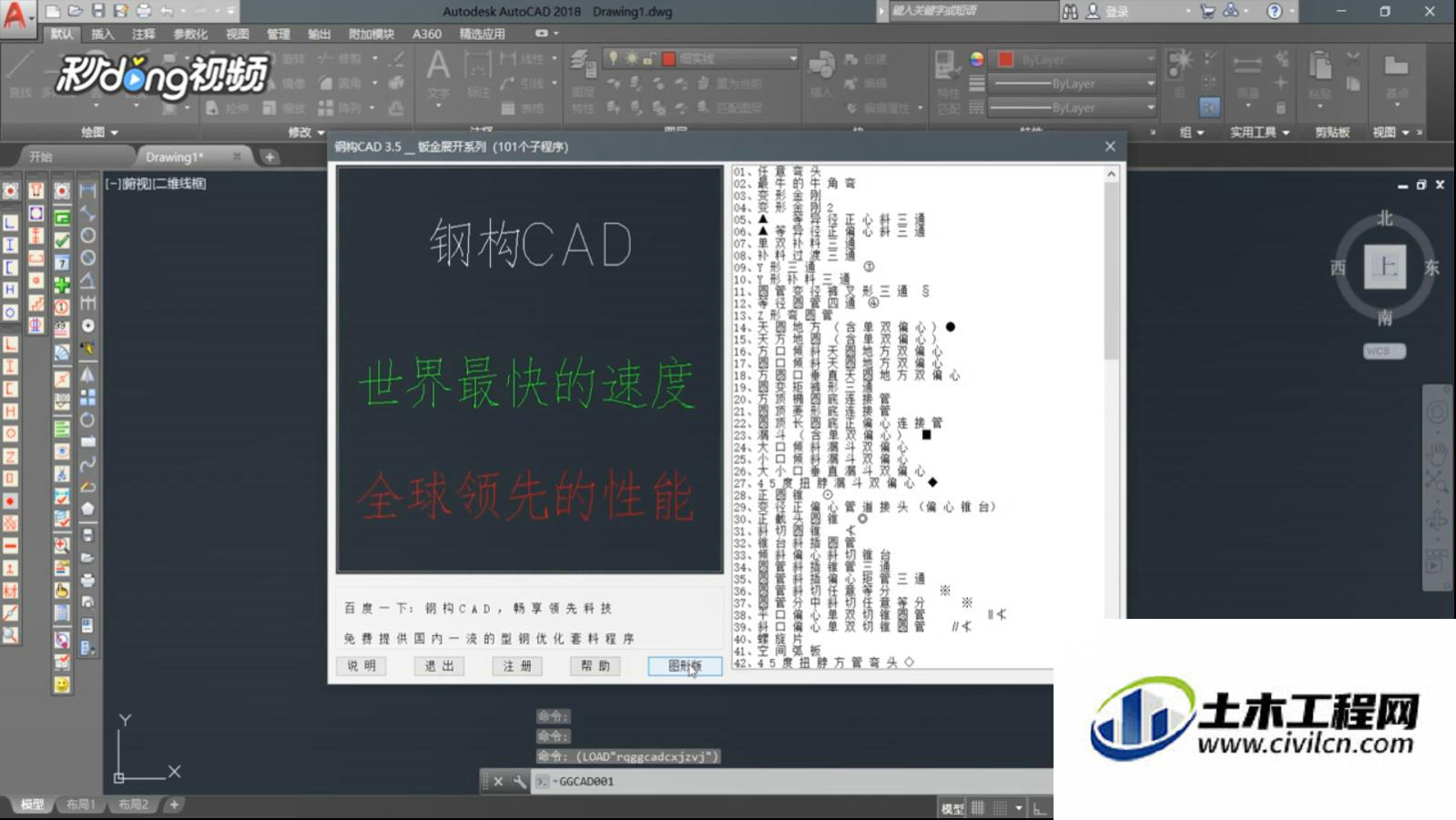
Task: Expand the 修改 panel dropdown
Action: (x=306, y=132)
